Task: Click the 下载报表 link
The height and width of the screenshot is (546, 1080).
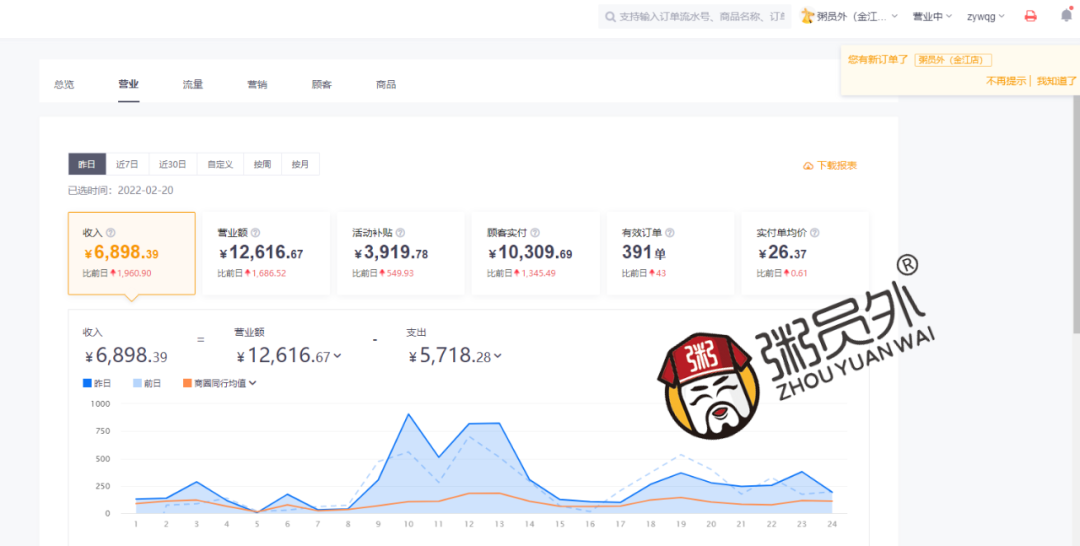Action: click(x=830, y=166)
